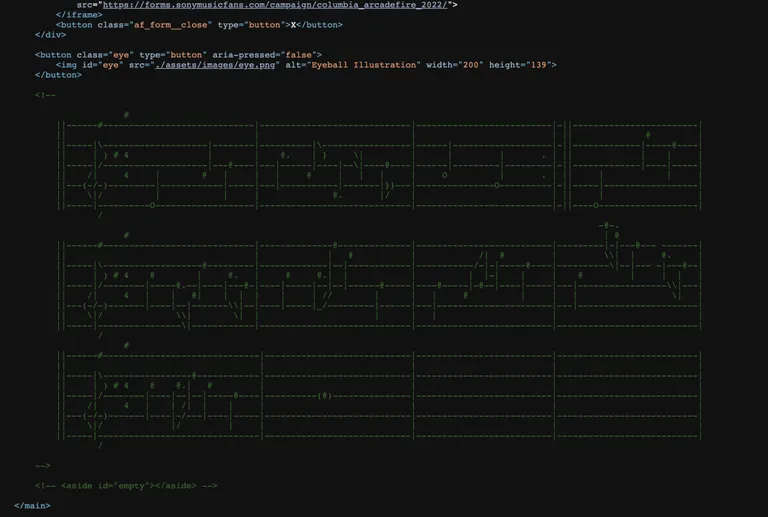Click the closing comment marker below the staves
The image size is (768, 517).
42,465
